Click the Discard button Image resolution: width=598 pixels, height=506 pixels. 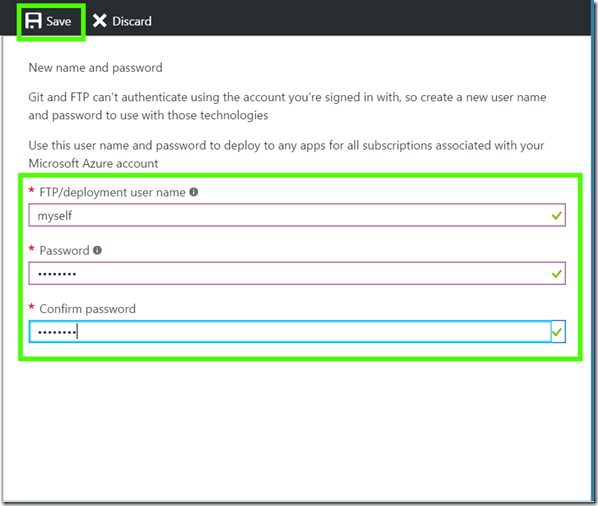[122, 21]
